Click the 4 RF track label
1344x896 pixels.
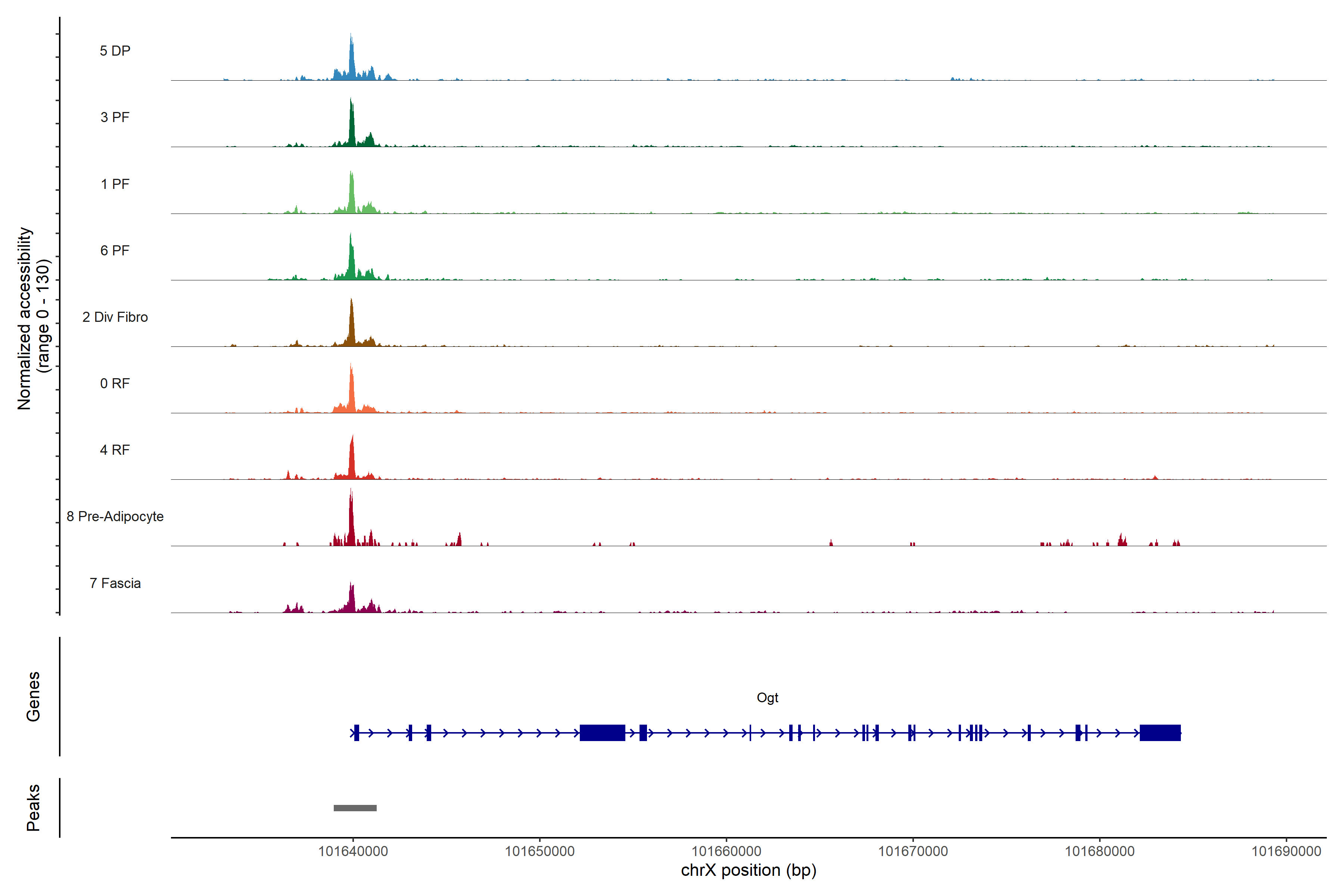click(115, 450)
